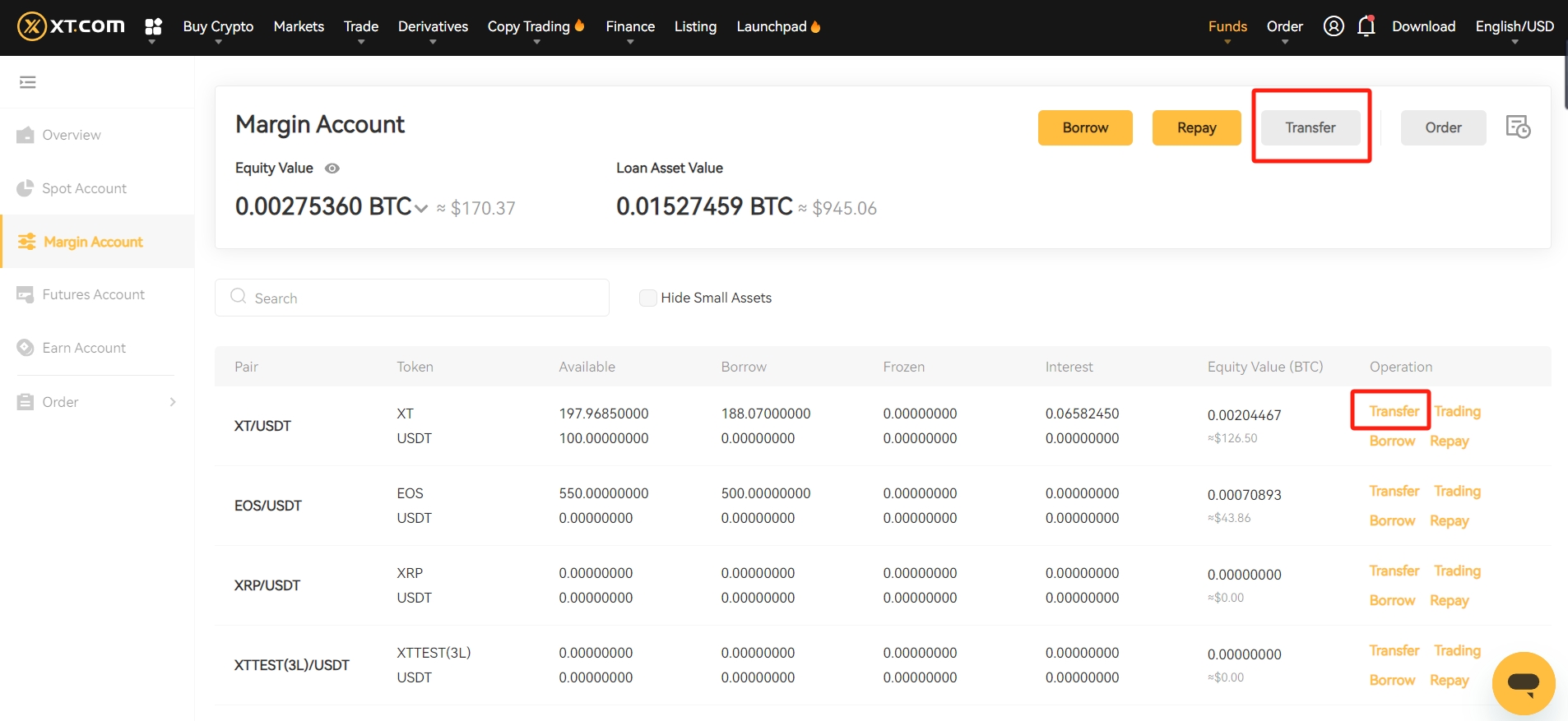Click the gray Order button

(x=1443, y=127)
